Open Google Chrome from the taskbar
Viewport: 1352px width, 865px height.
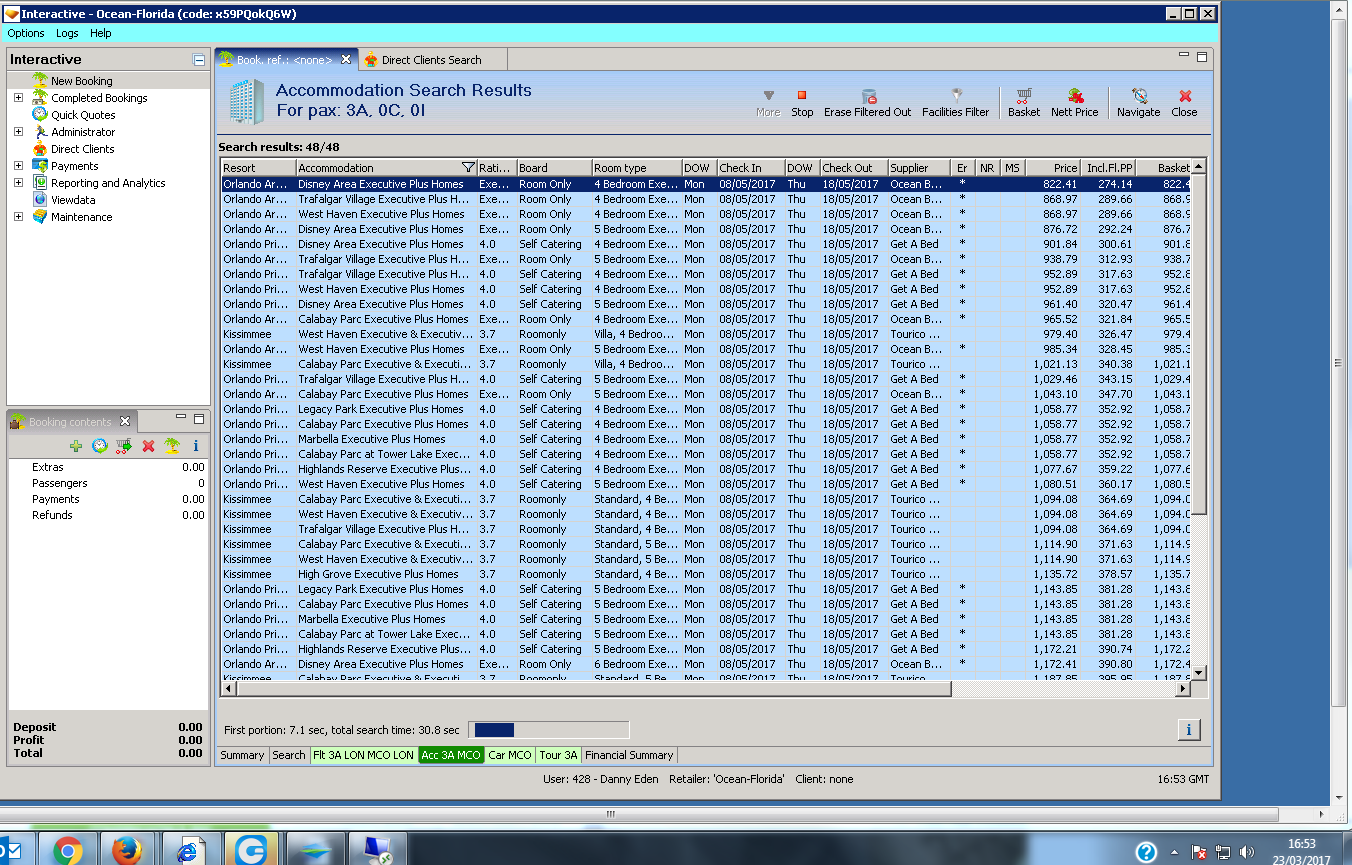tap(68, 851)
